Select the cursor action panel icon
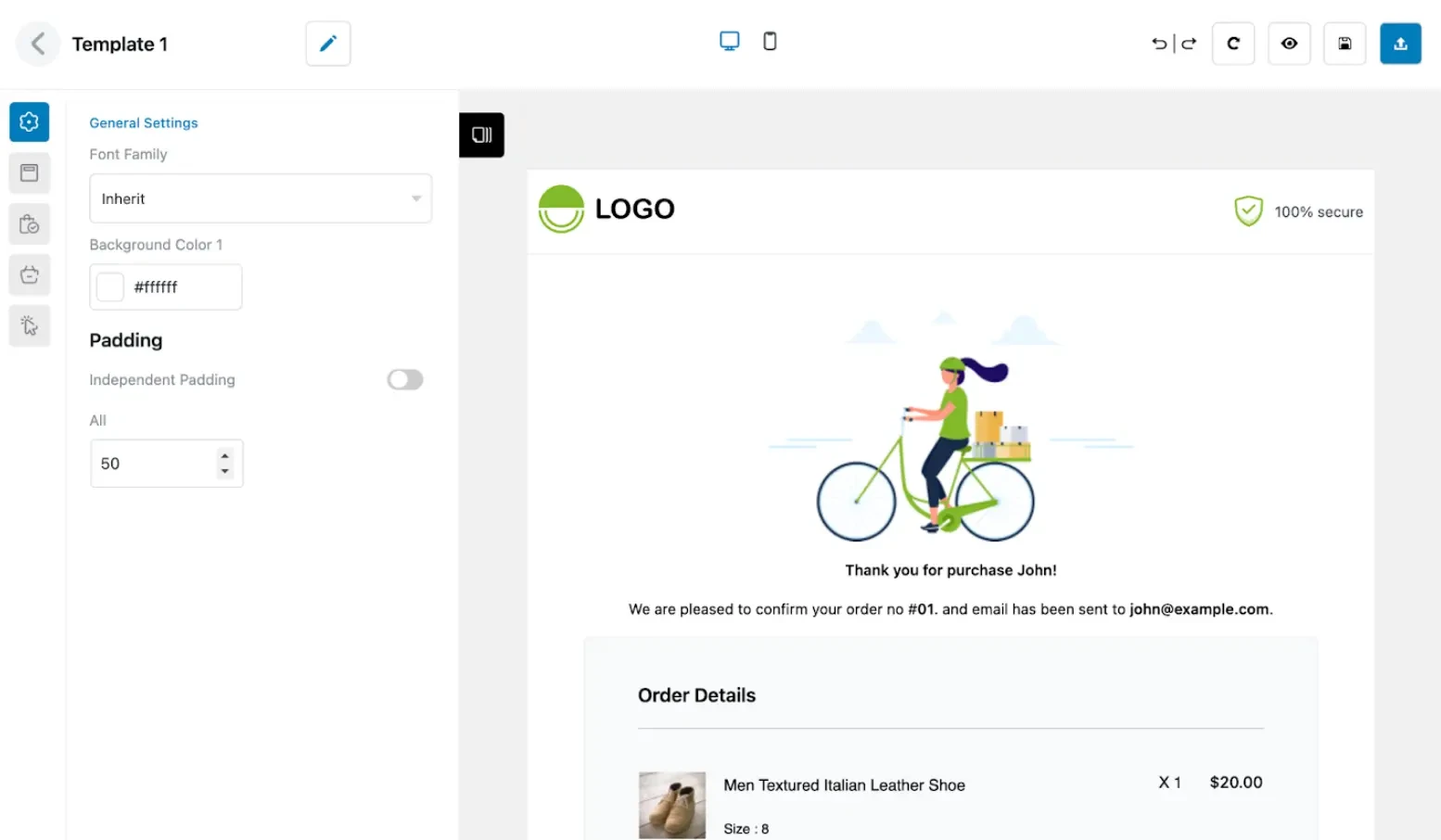1441x840 pixels. pos(29,325)
